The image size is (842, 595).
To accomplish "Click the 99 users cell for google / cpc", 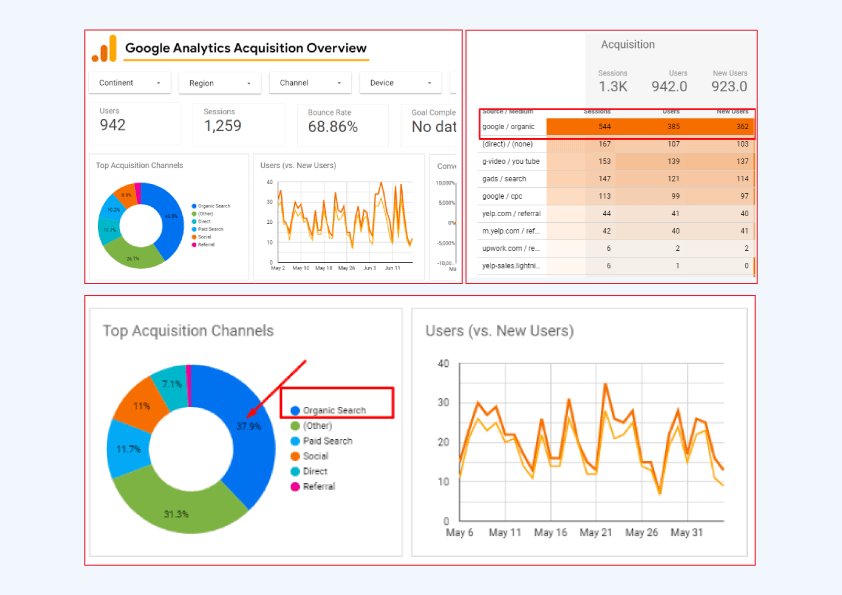I will 676,196.
